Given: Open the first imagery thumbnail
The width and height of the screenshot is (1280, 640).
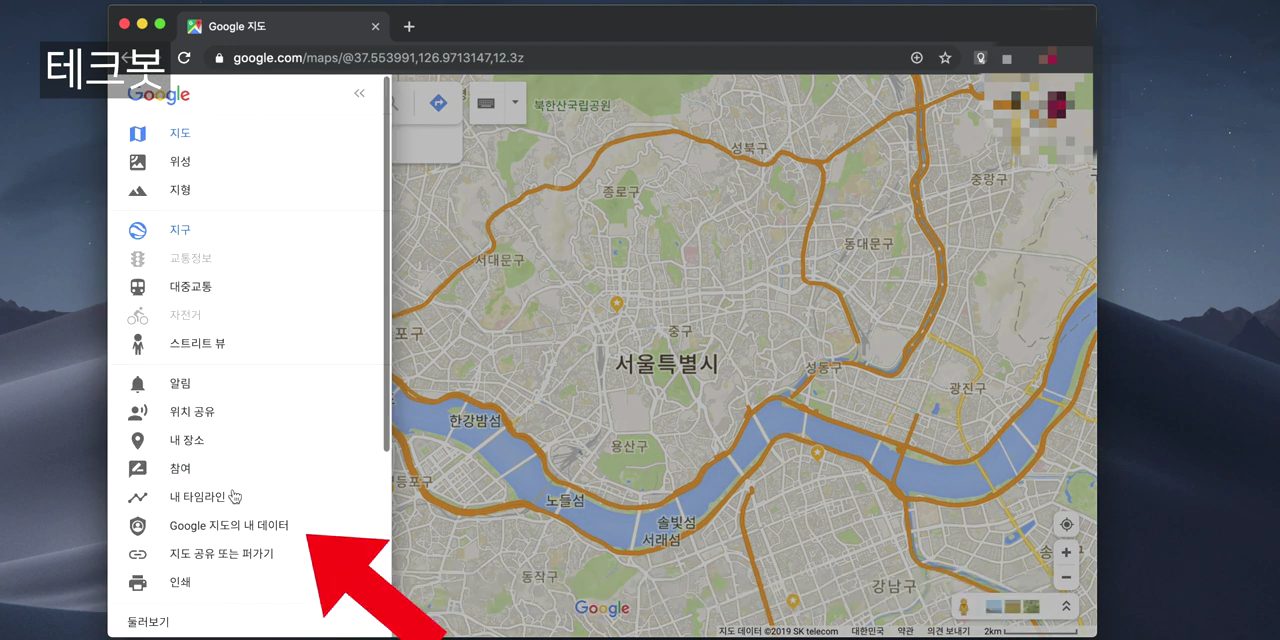Looking at the screenshot, I should click(994, 606).
